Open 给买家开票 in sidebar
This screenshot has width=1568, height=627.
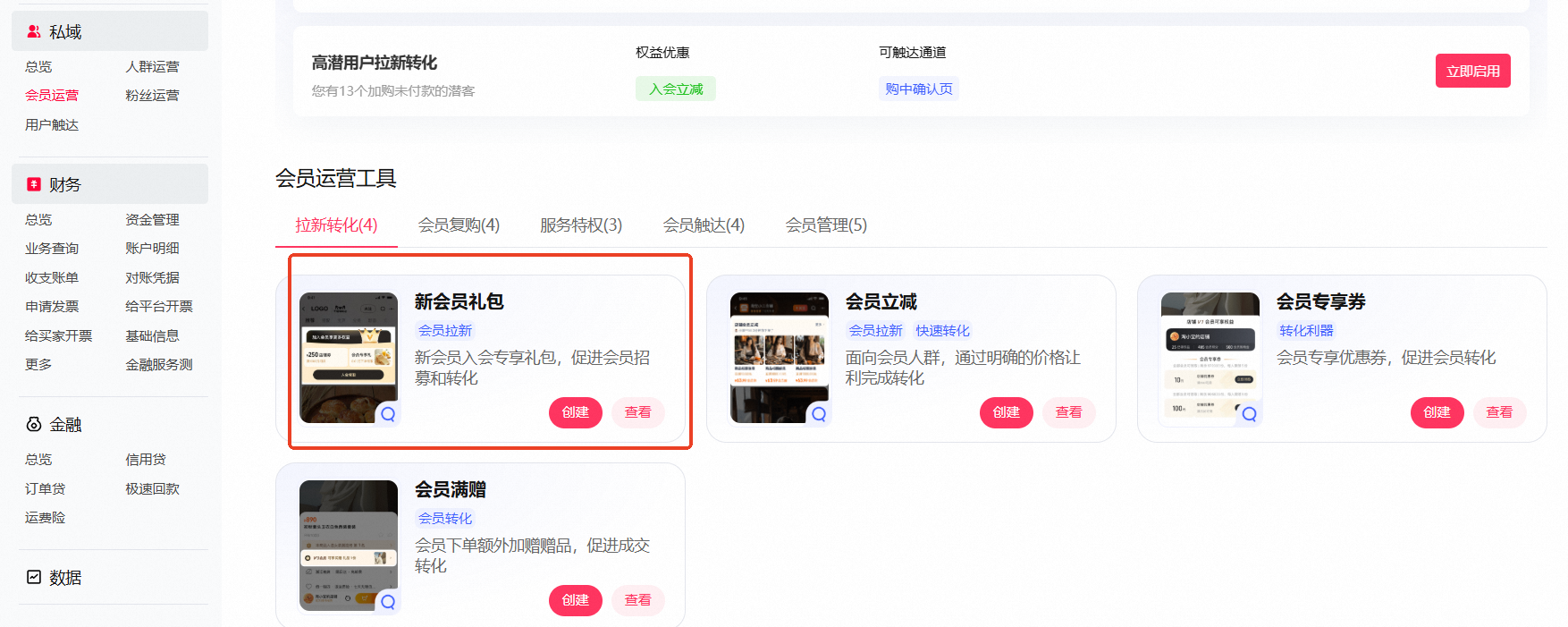59,336
